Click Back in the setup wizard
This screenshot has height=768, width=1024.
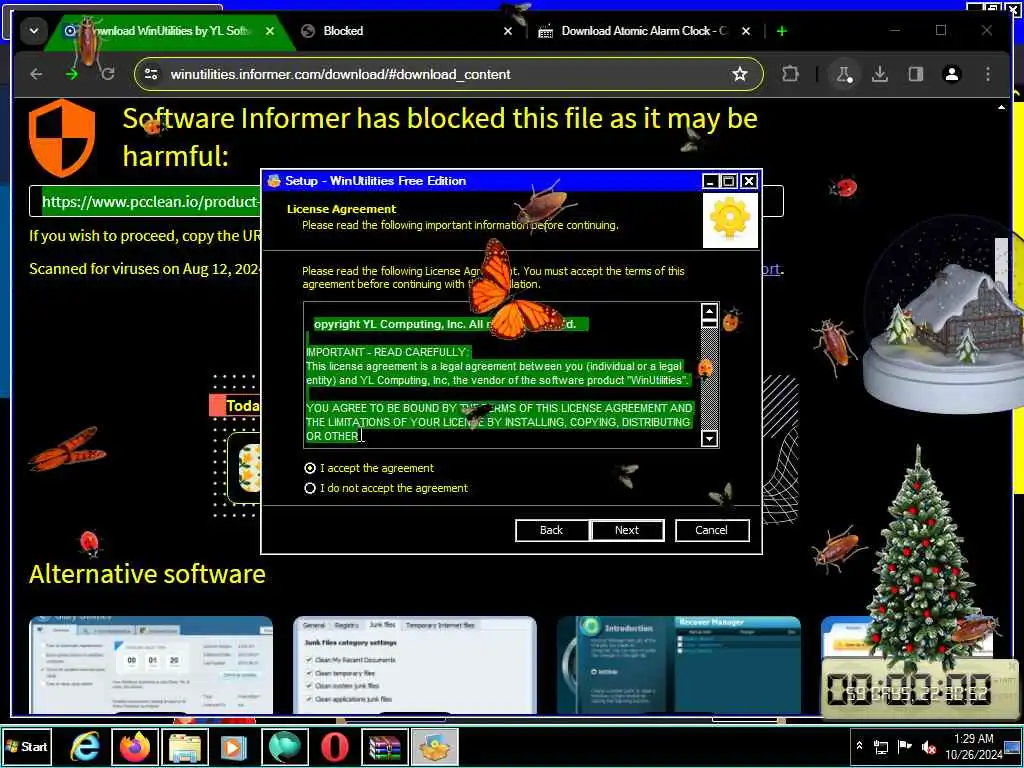click(551, 530)
